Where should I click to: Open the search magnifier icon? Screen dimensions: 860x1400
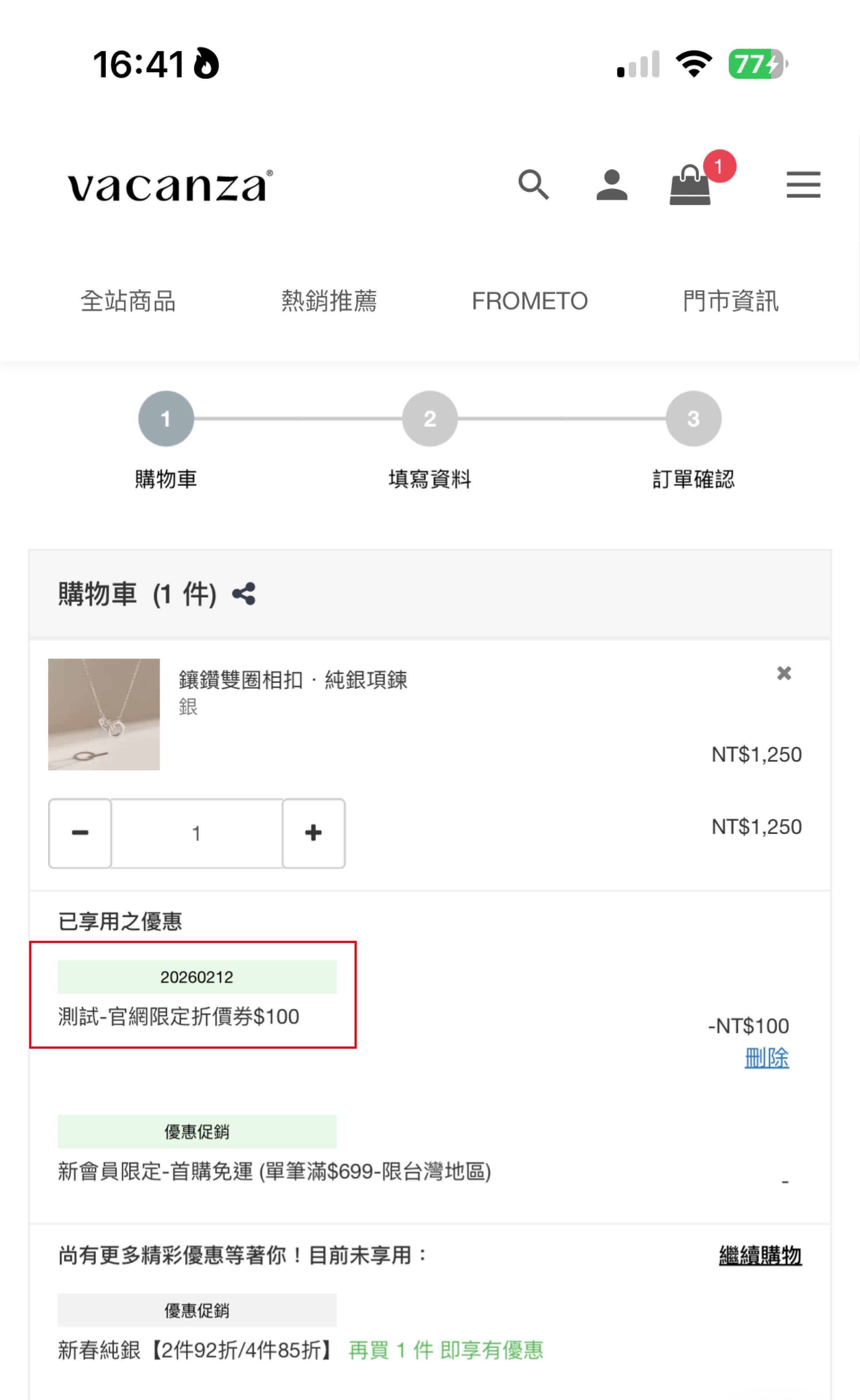533,185
